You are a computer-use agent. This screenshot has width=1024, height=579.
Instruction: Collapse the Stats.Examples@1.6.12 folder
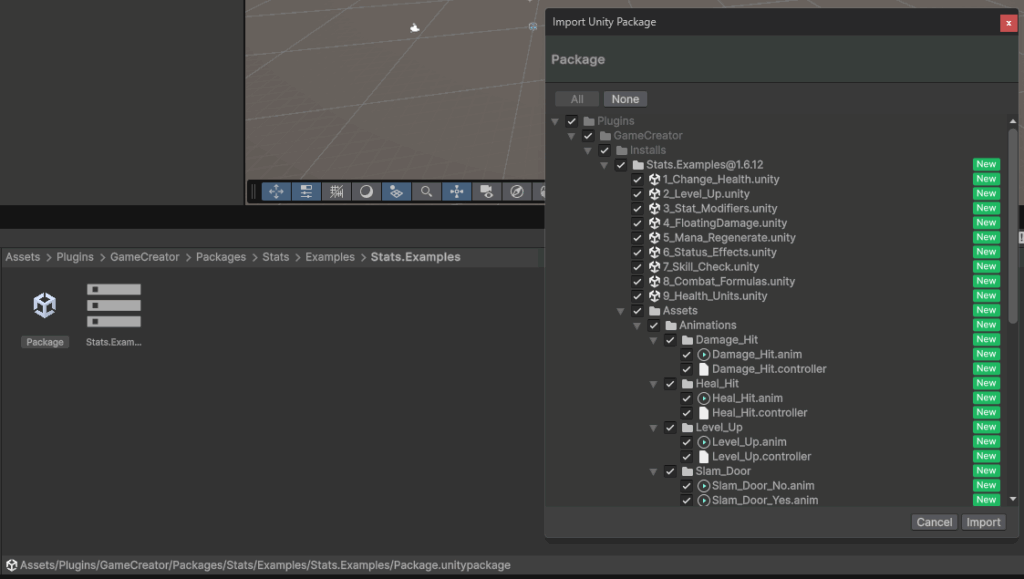(x=604, y=165)
